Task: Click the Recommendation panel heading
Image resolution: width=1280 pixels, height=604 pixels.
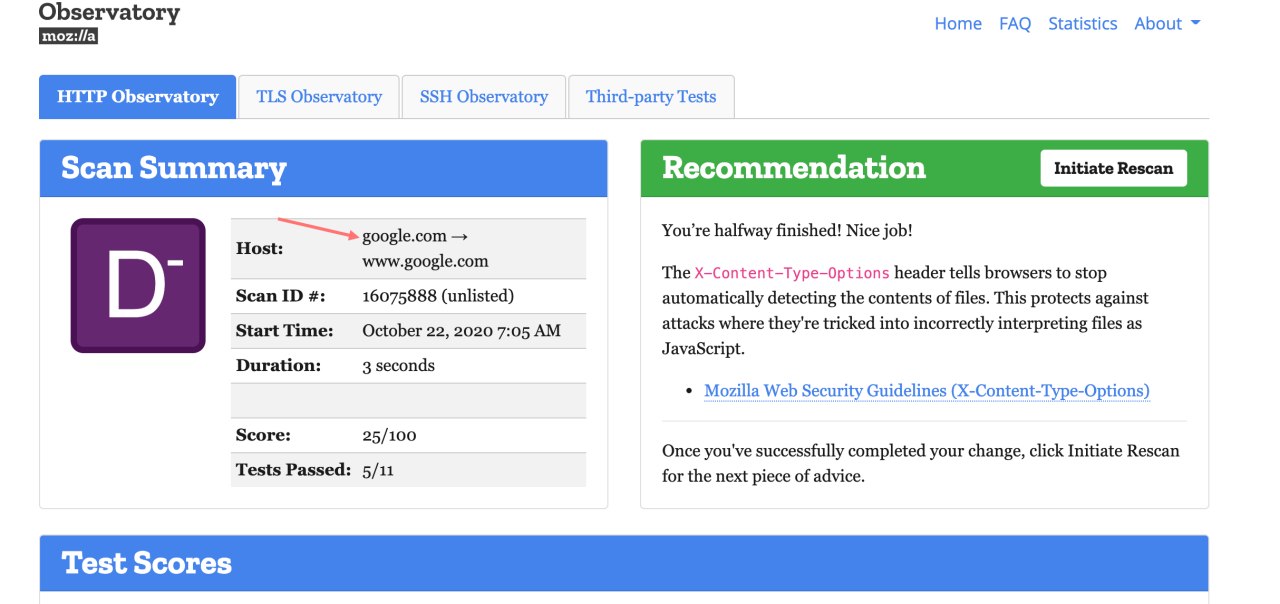Action: 794,168
